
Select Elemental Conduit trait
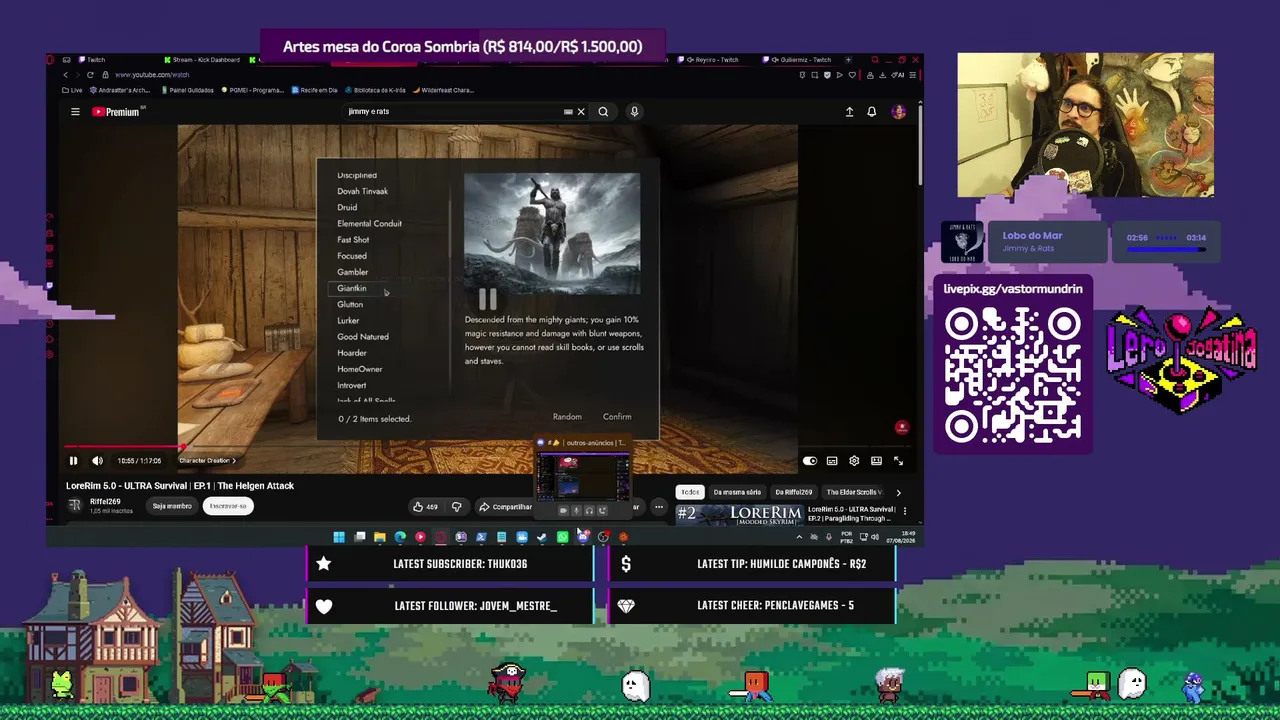[x=370, y=223]
